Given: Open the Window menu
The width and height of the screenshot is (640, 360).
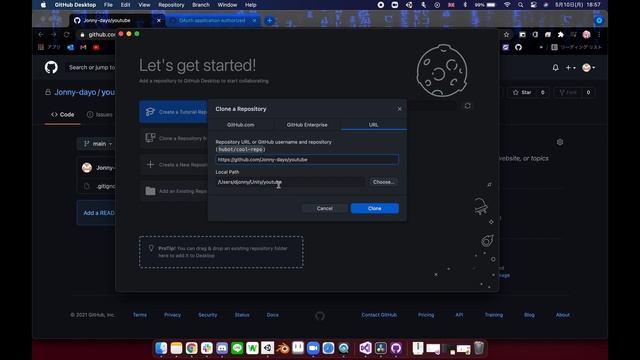Looking at the screenshot, I should 227,5.
